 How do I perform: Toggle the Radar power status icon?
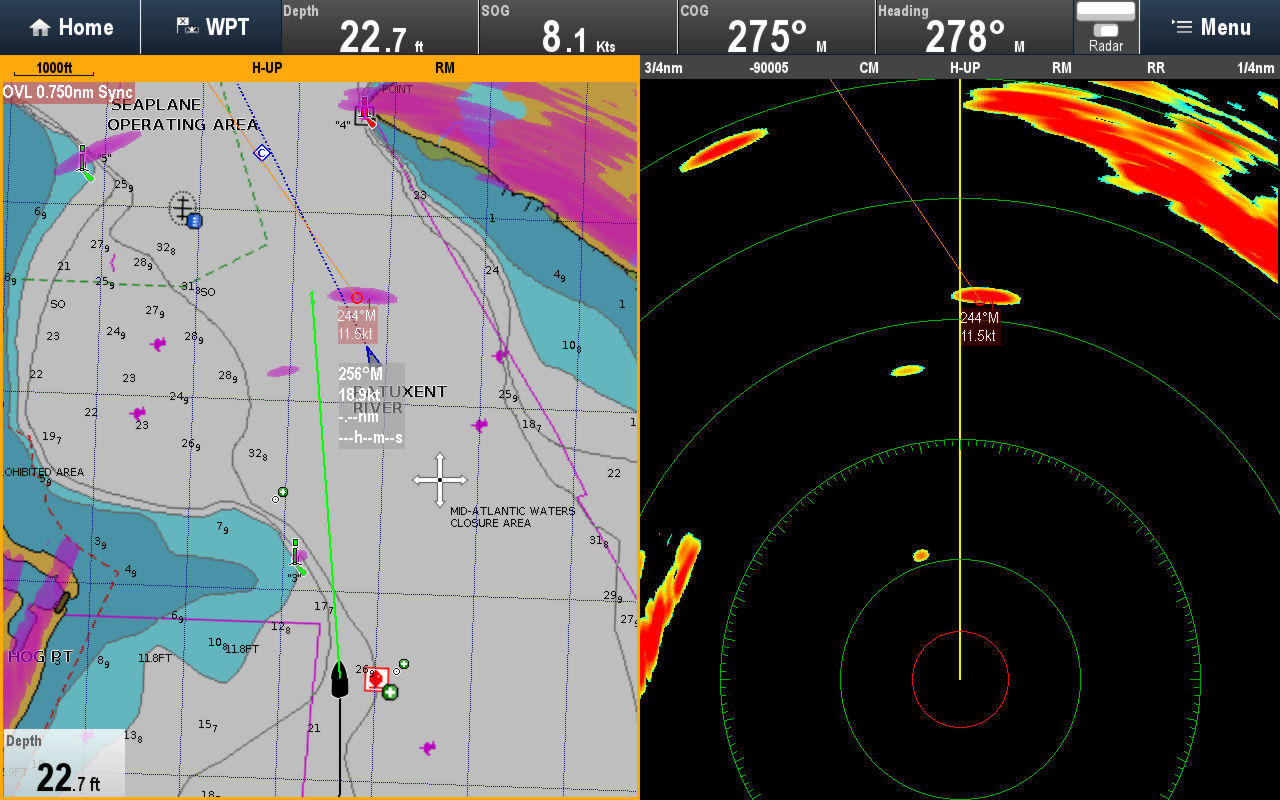point(1106,27)
